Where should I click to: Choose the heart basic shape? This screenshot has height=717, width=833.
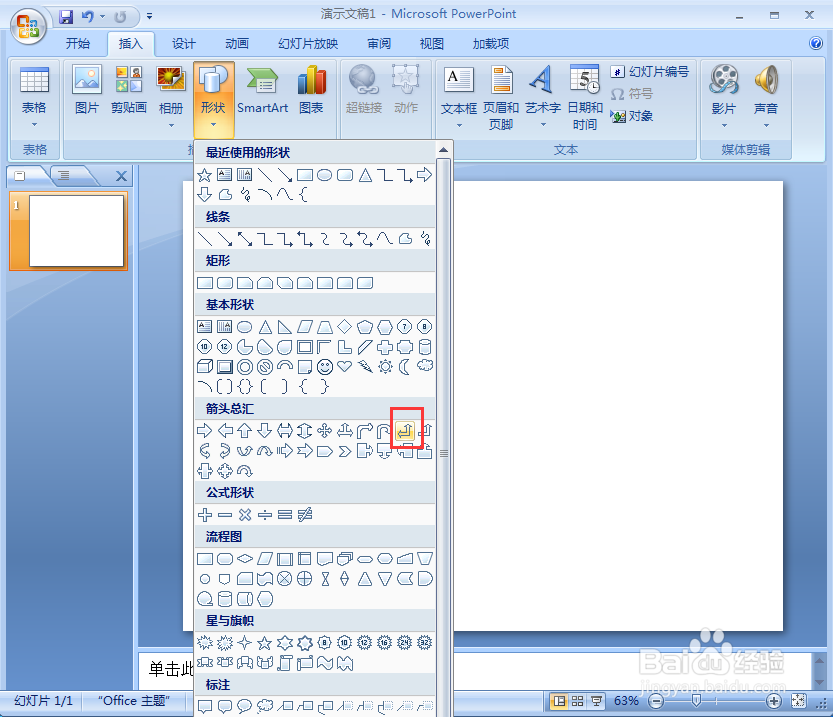pyautogui.click(x=345, y=366)
